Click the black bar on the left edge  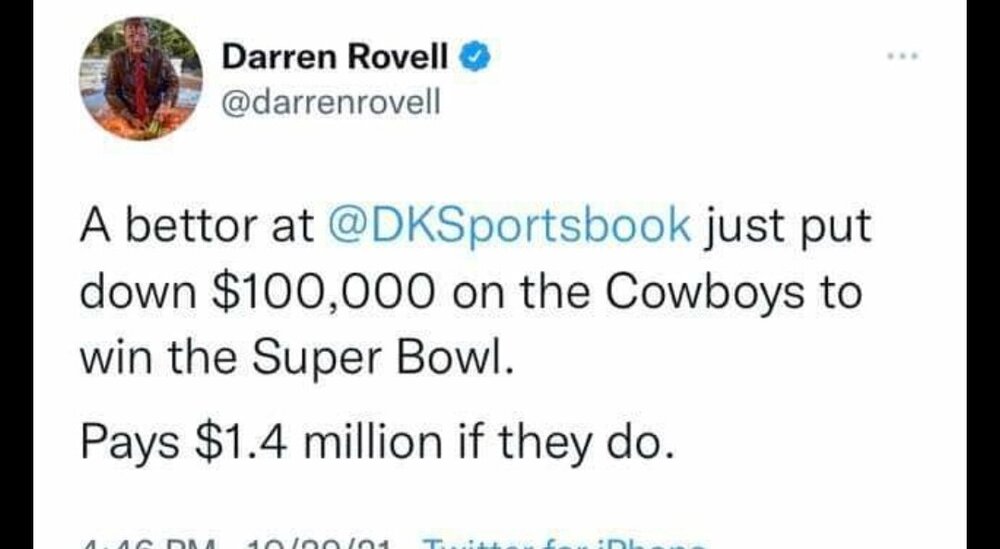pos(16,274)
